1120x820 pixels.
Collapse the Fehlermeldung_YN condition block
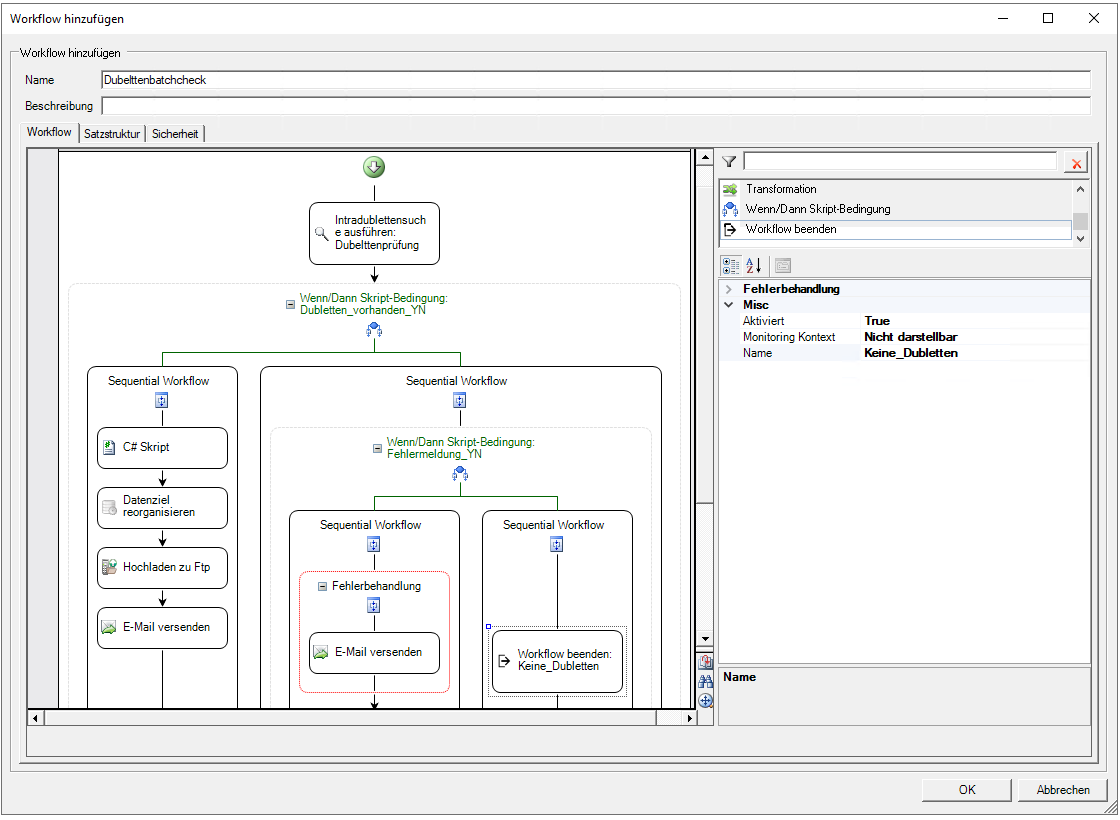tap(378, 449)
